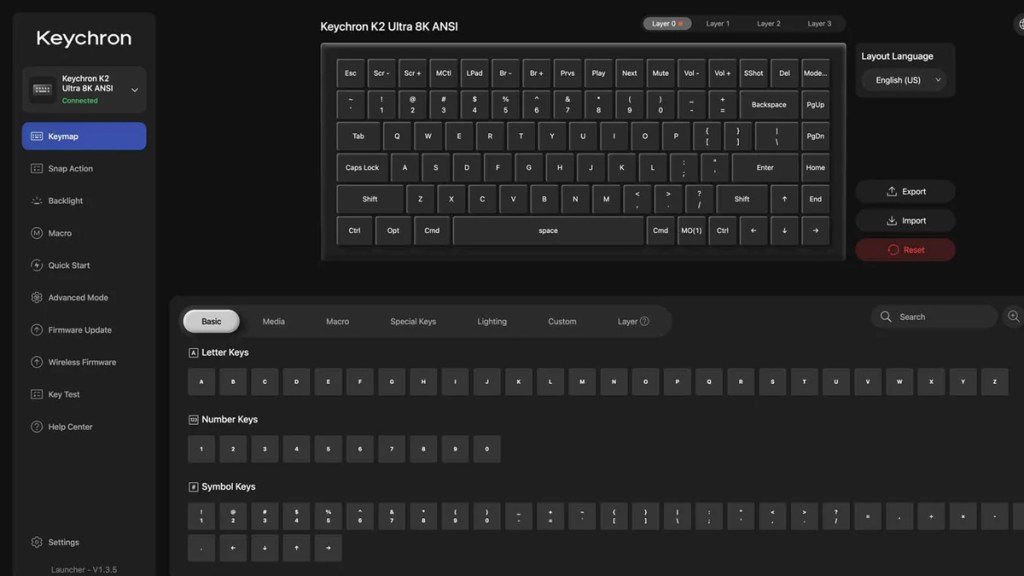Switch to Layer 2
The image size is (1024, 576).
(x=769, y=24)
